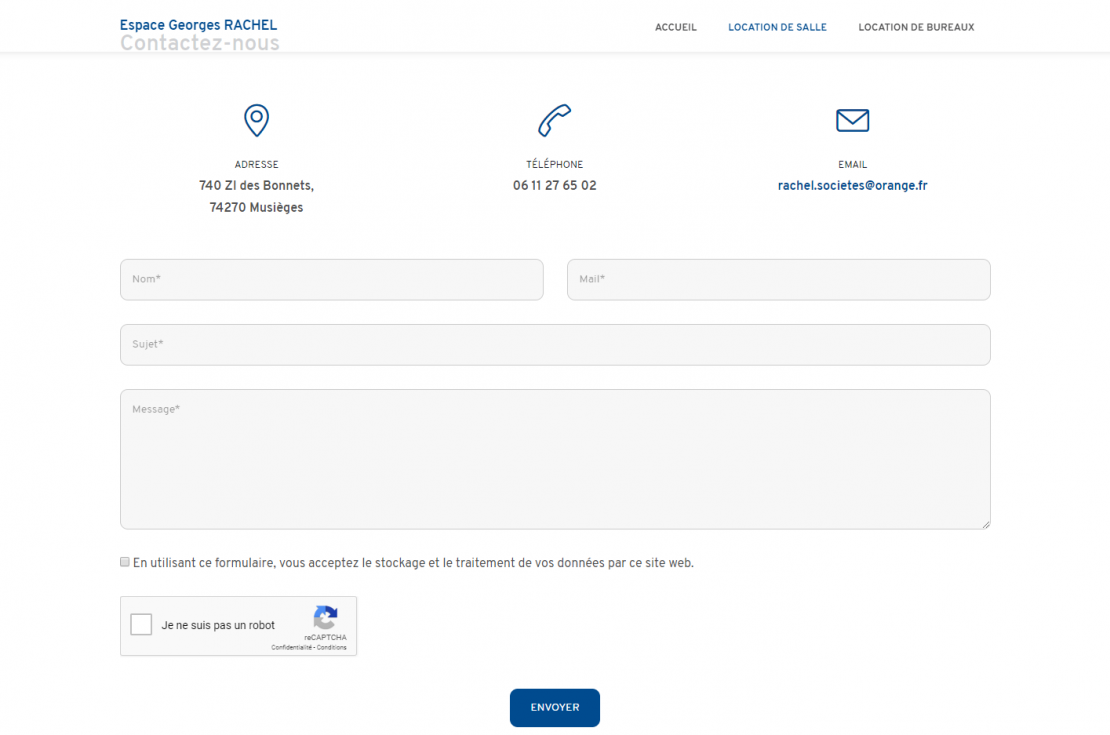Focus the Nom input field

click(x=332, y=280)
